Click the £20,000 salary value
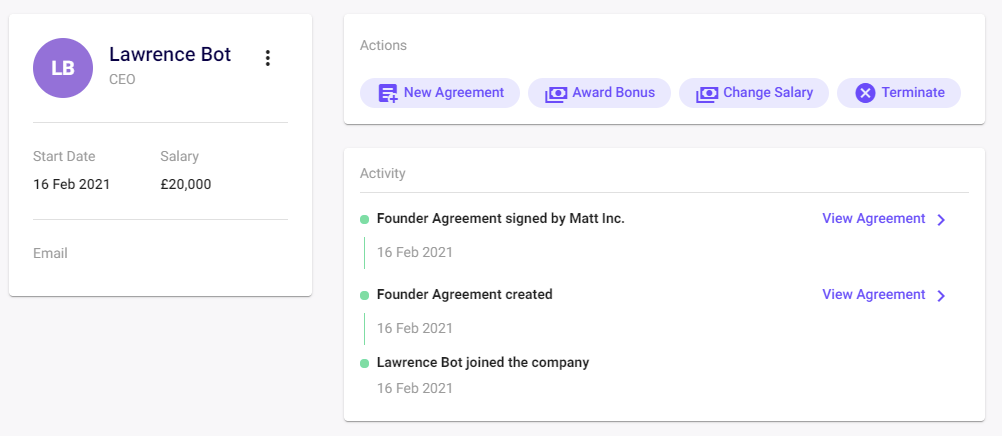 [185, 184]
